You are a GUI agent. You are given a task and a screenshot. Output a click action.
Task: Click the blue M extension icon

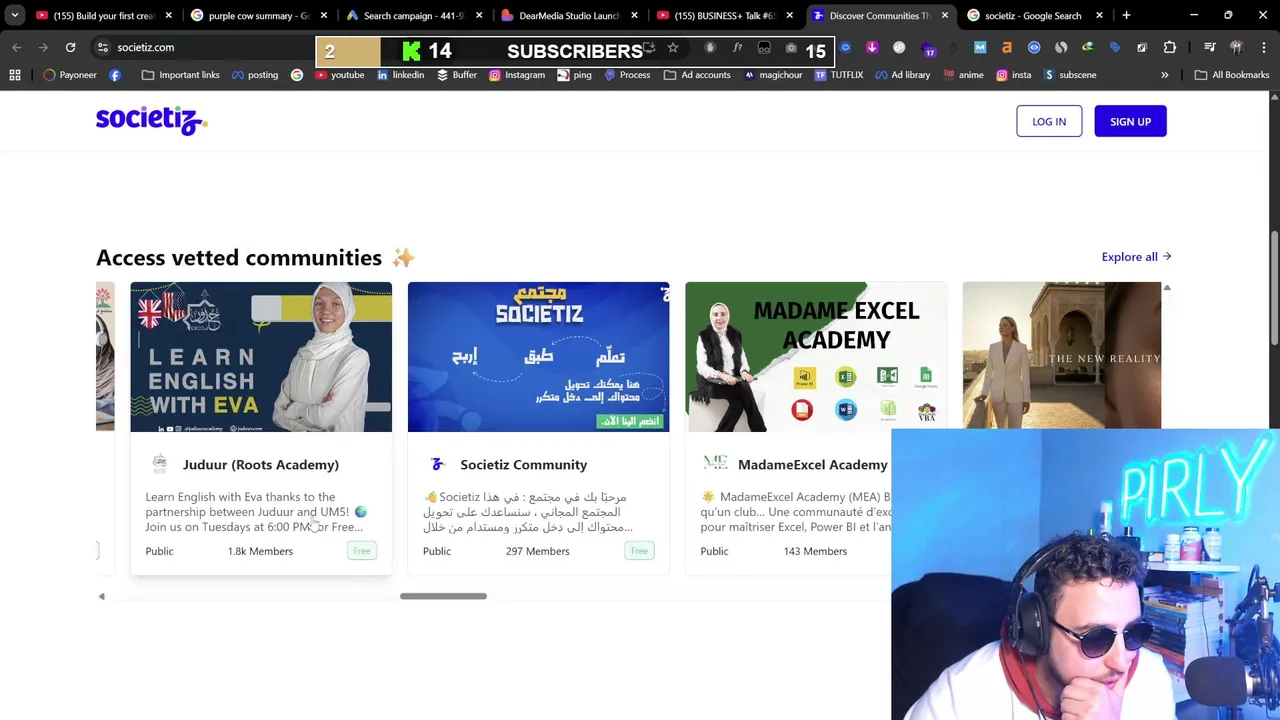click(x=980, y=47)
